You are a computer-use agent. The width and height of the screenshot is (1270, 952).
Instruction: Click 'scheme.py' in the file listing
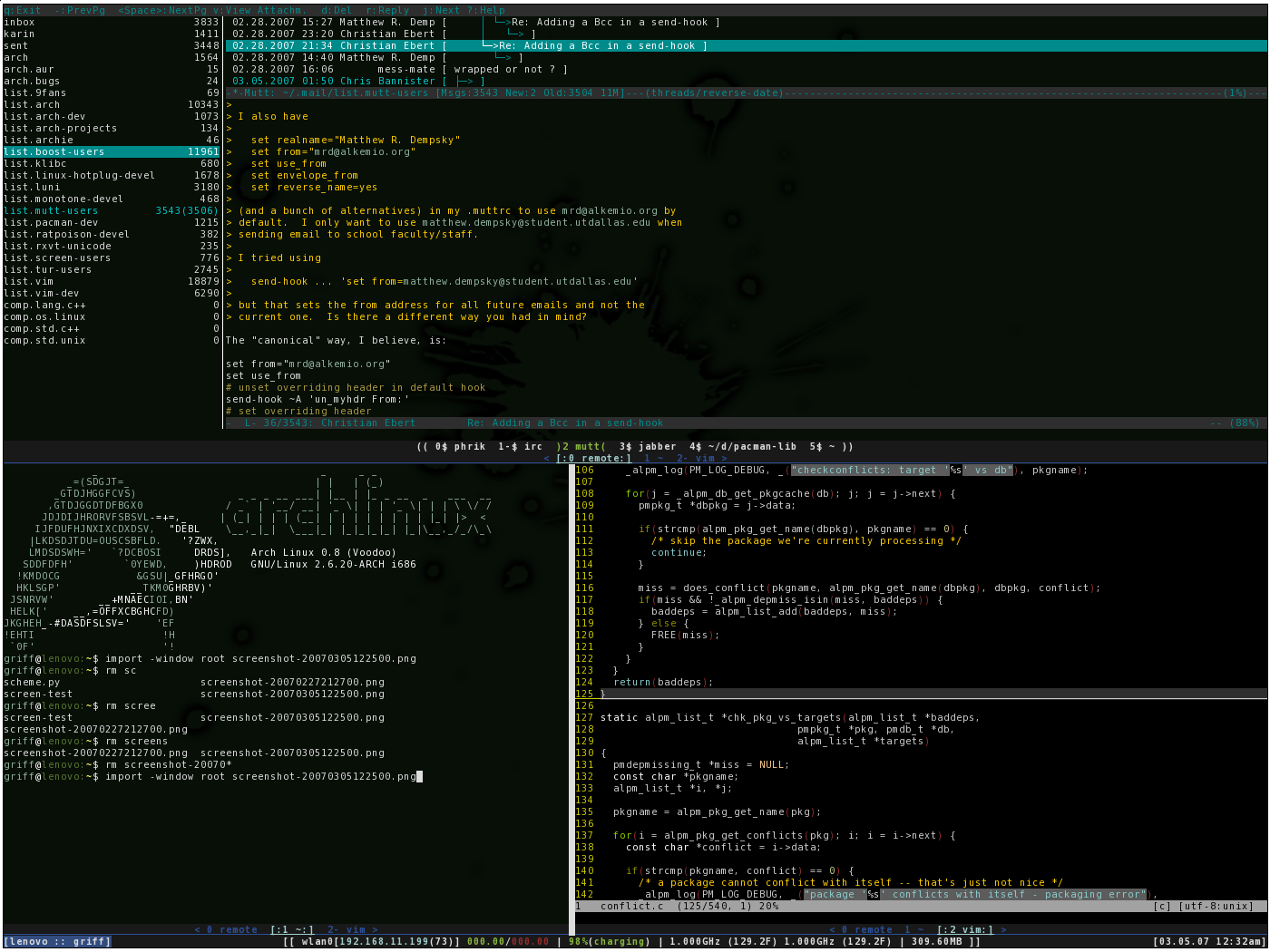pos(32,682)
